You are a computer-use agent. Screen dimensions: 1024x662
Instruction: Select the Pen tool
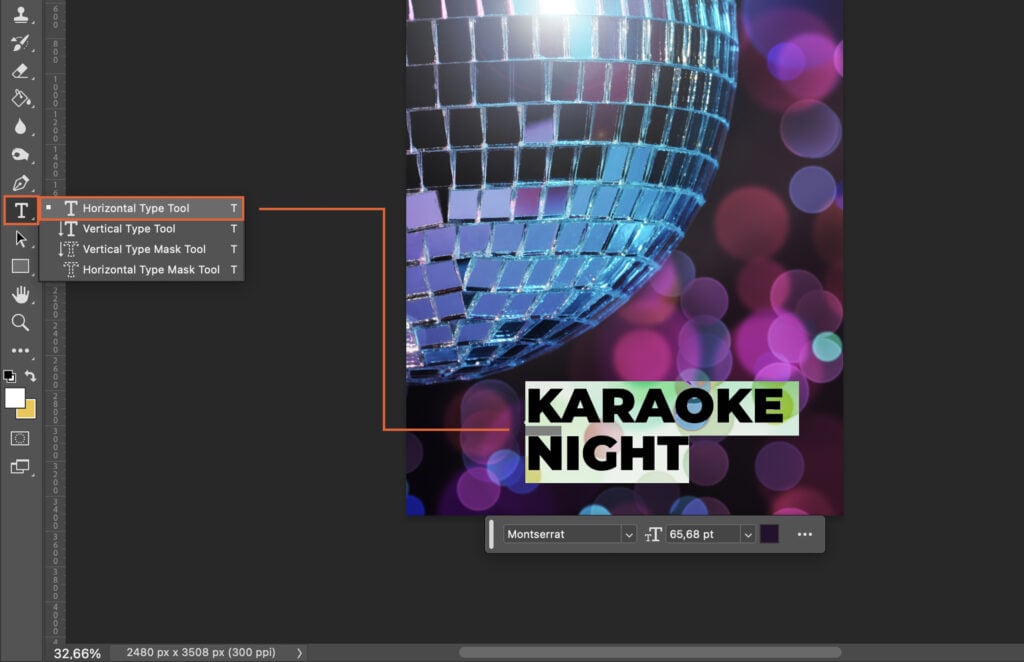click(20, 183)
